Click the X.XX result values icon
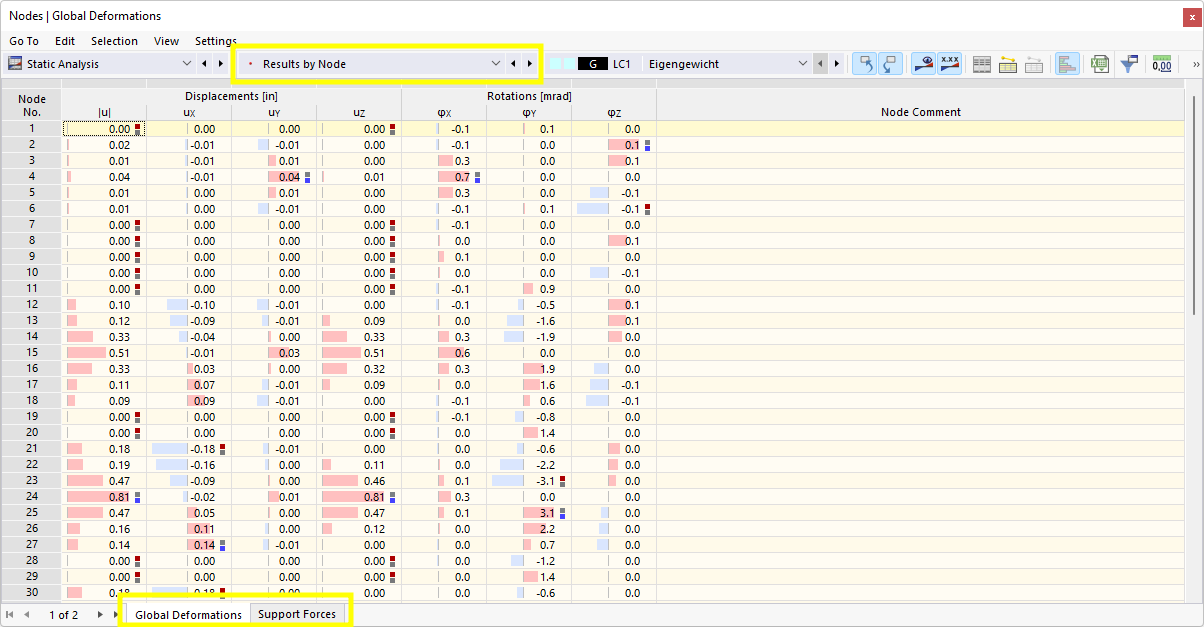Viewport: 1204px width, 627px height. (x=948, y=63)
